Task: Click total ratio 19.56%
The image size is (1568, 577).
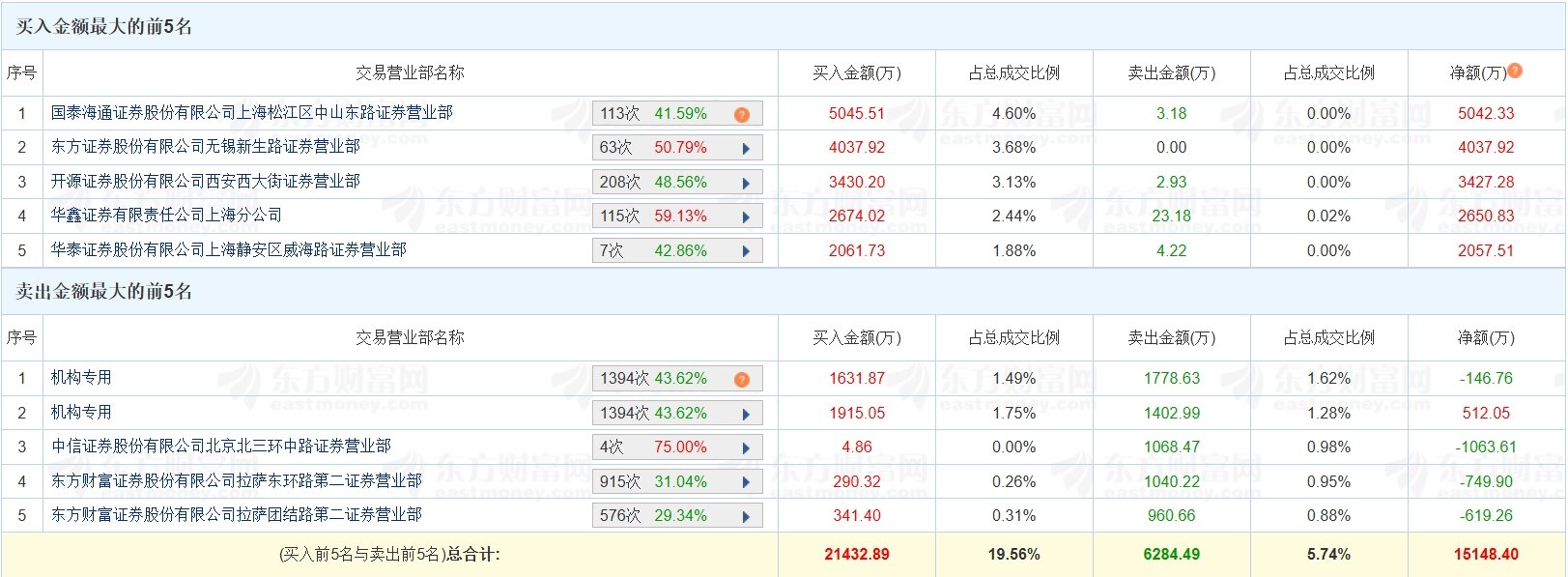Action: [1014, 554]
